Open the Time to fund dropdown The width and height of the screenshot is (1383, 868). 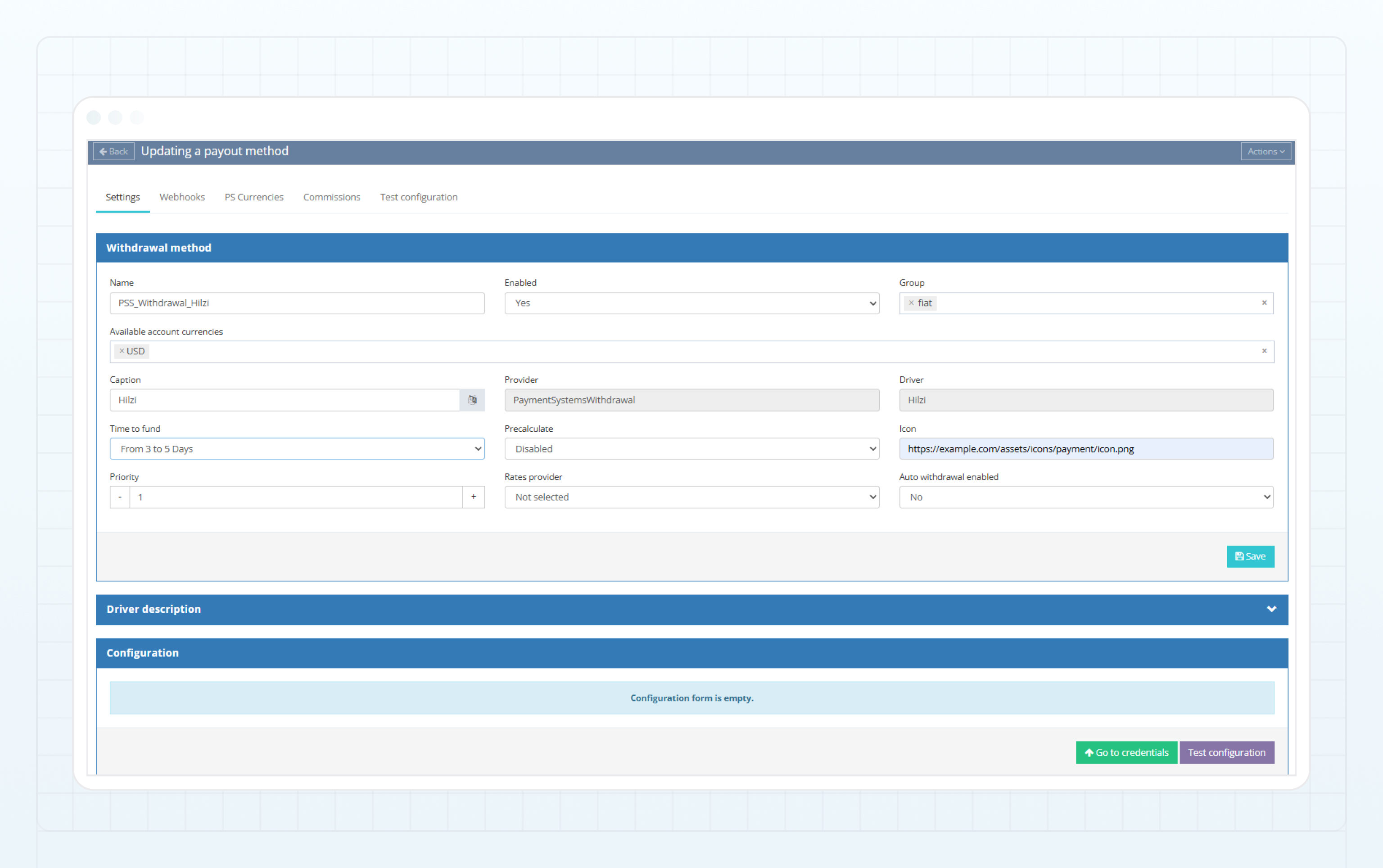click(x=297, y=449)
